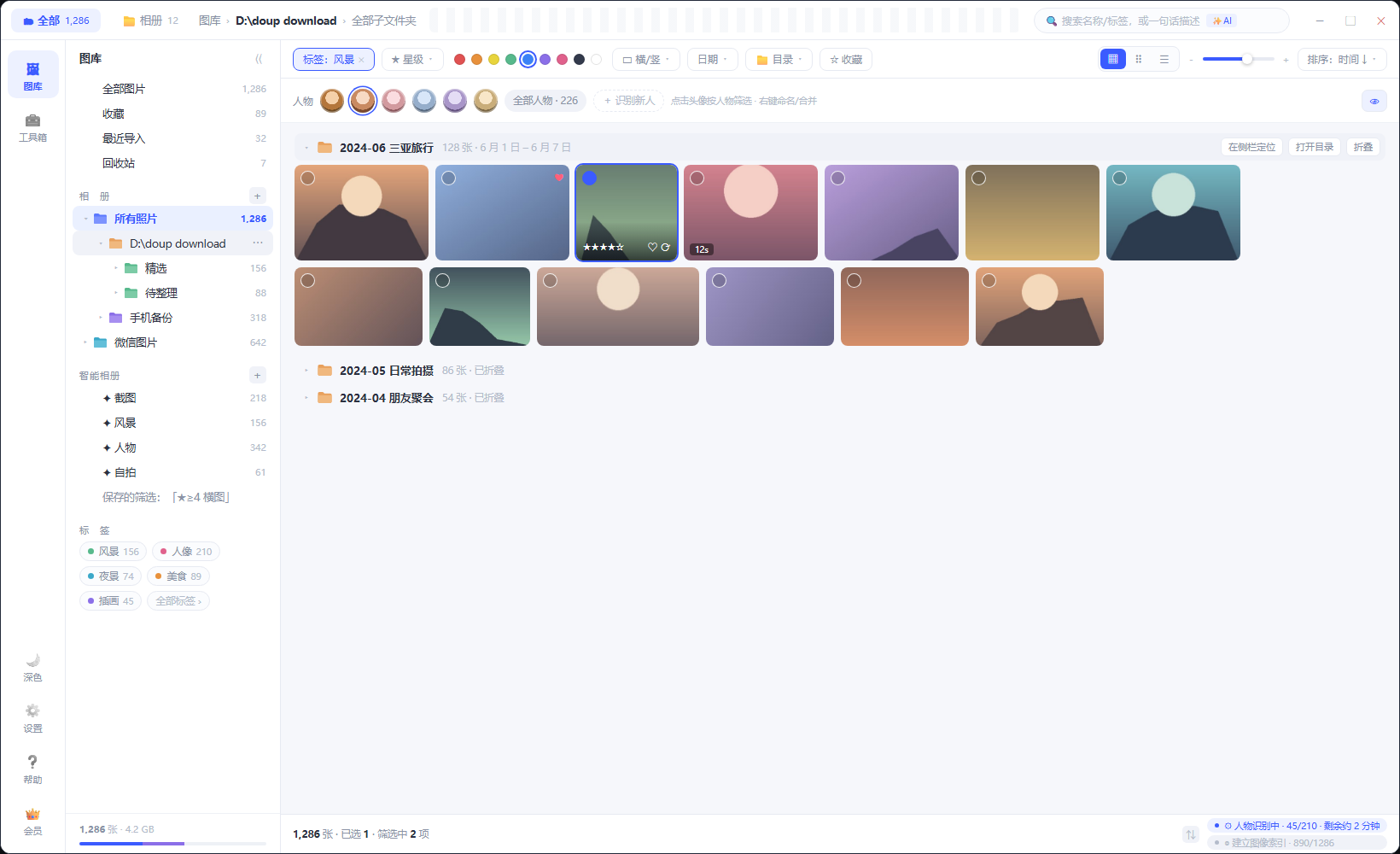Screen dimensions: 1400x854
Task: Select the 12s video thumbnail's checkbox
Action: tap(697, 178)
